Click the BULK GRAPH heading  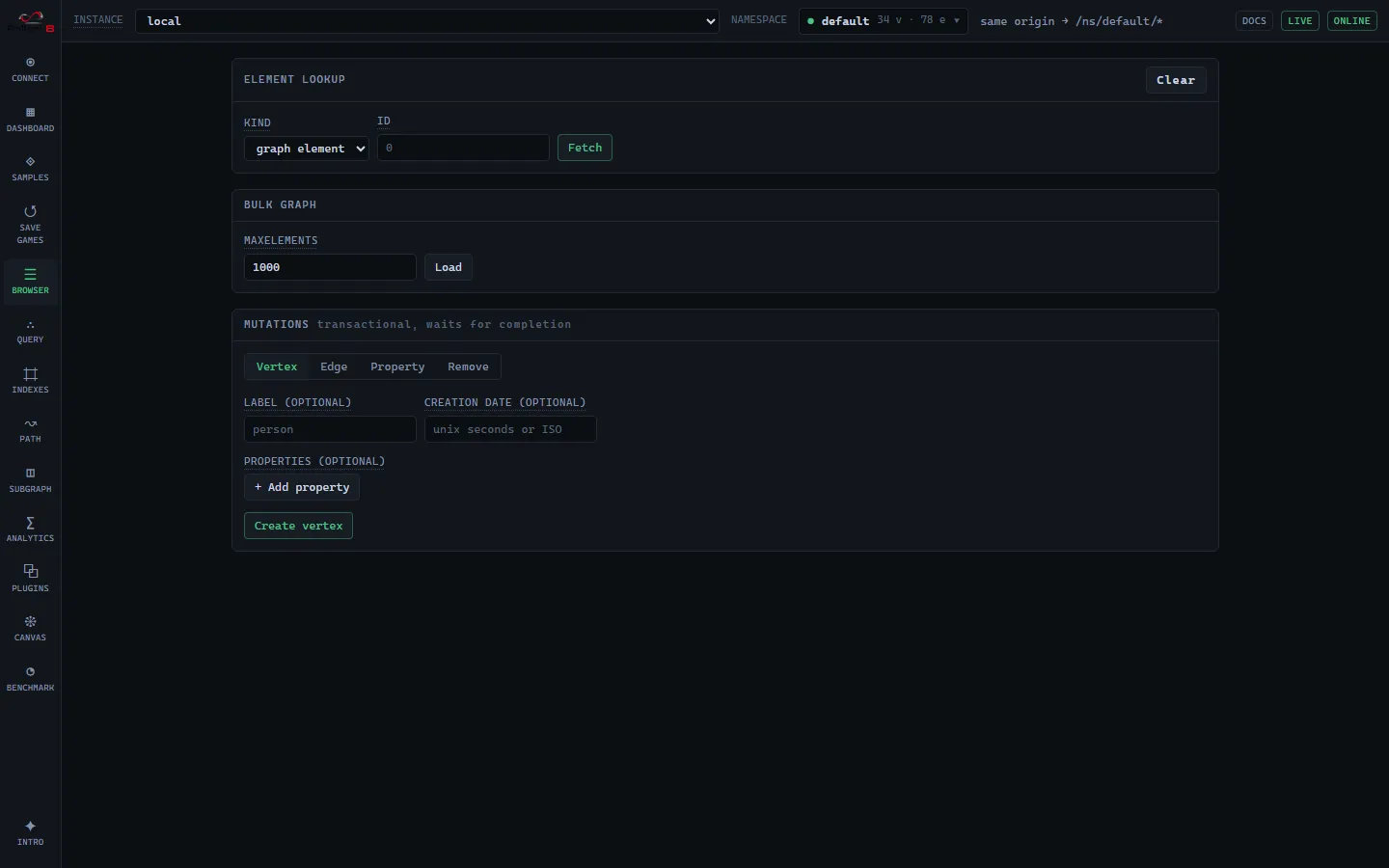coord(280,204)
